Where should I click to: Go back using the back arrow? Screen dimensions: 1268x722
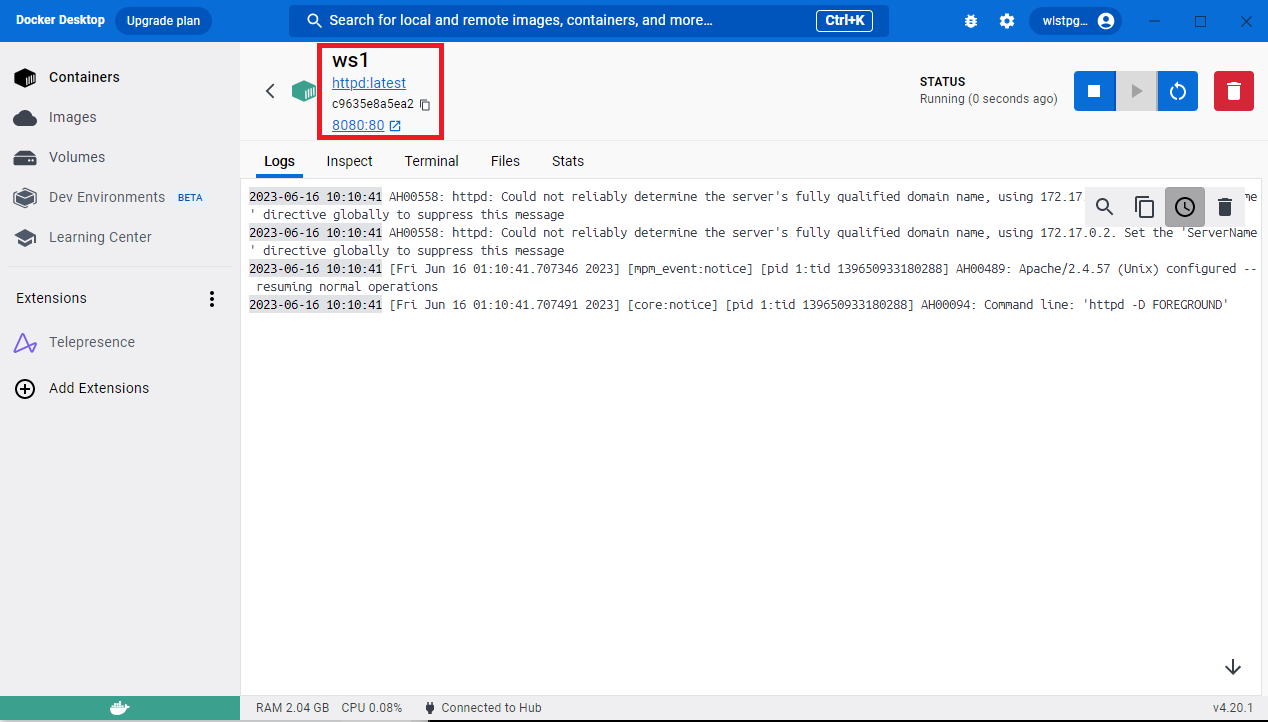(270, 91)
